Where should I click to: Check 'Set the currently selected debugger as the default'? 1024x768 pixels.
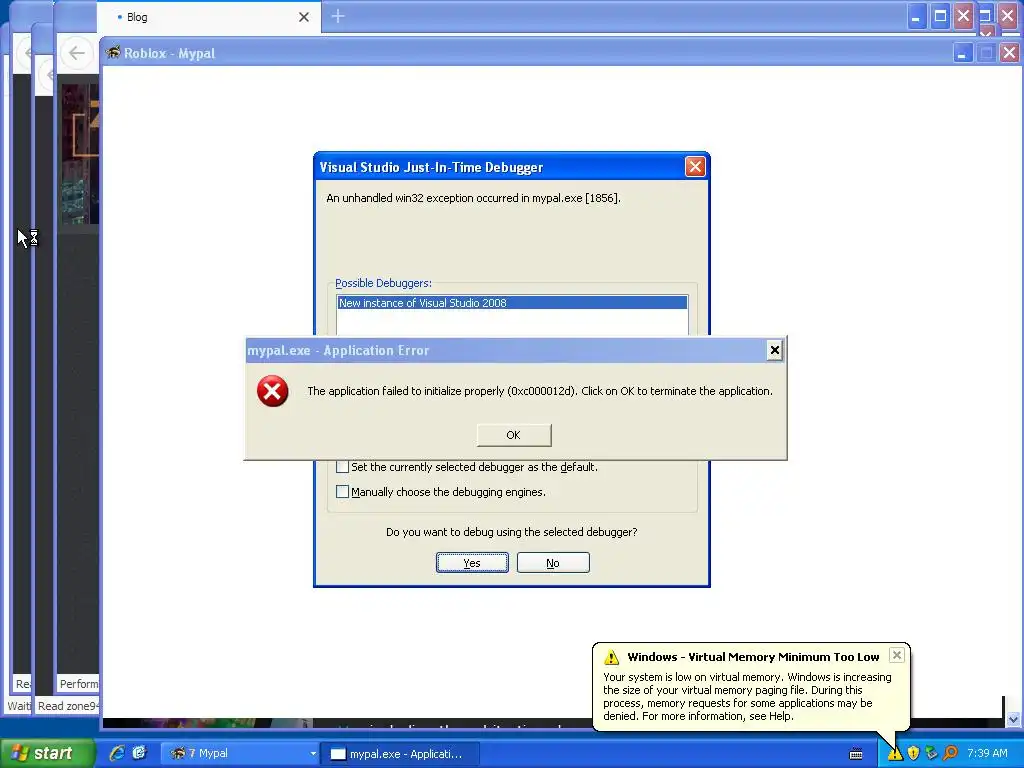coord(342,467)
